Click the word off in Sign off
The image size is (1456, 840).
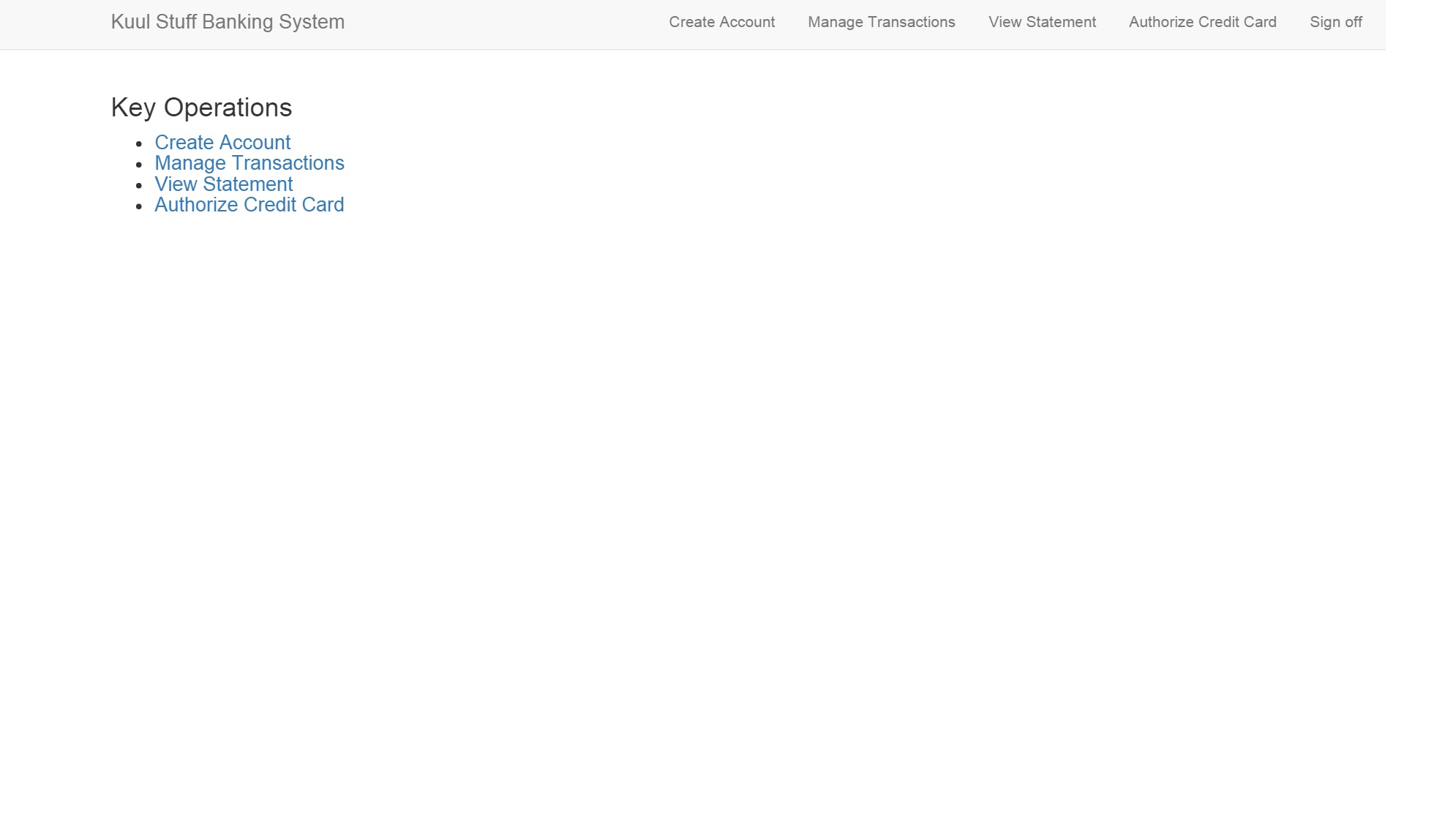tap(1352, 22)
